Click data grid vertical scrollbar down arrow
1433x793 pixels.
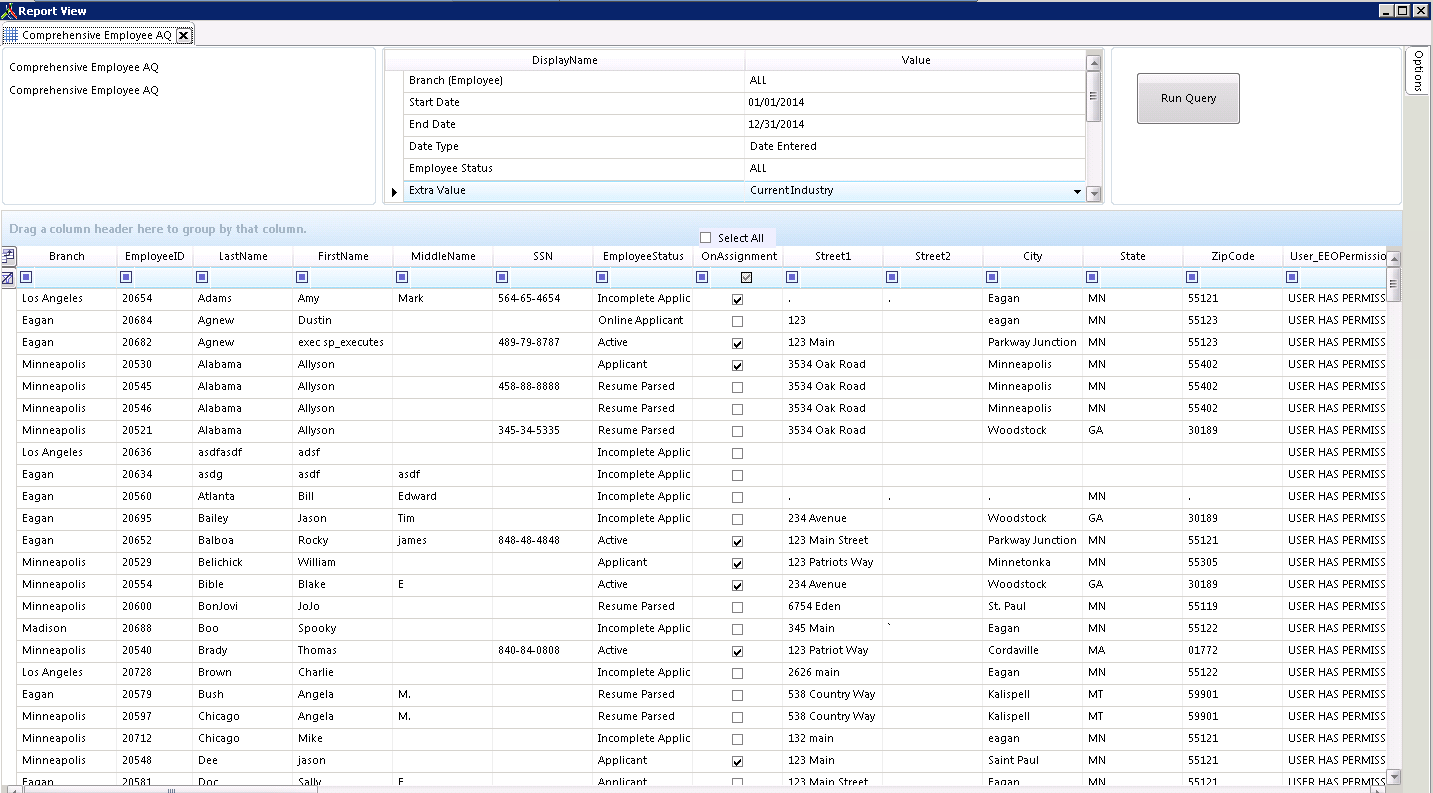pyautogui.click(x=1394, y=777)
